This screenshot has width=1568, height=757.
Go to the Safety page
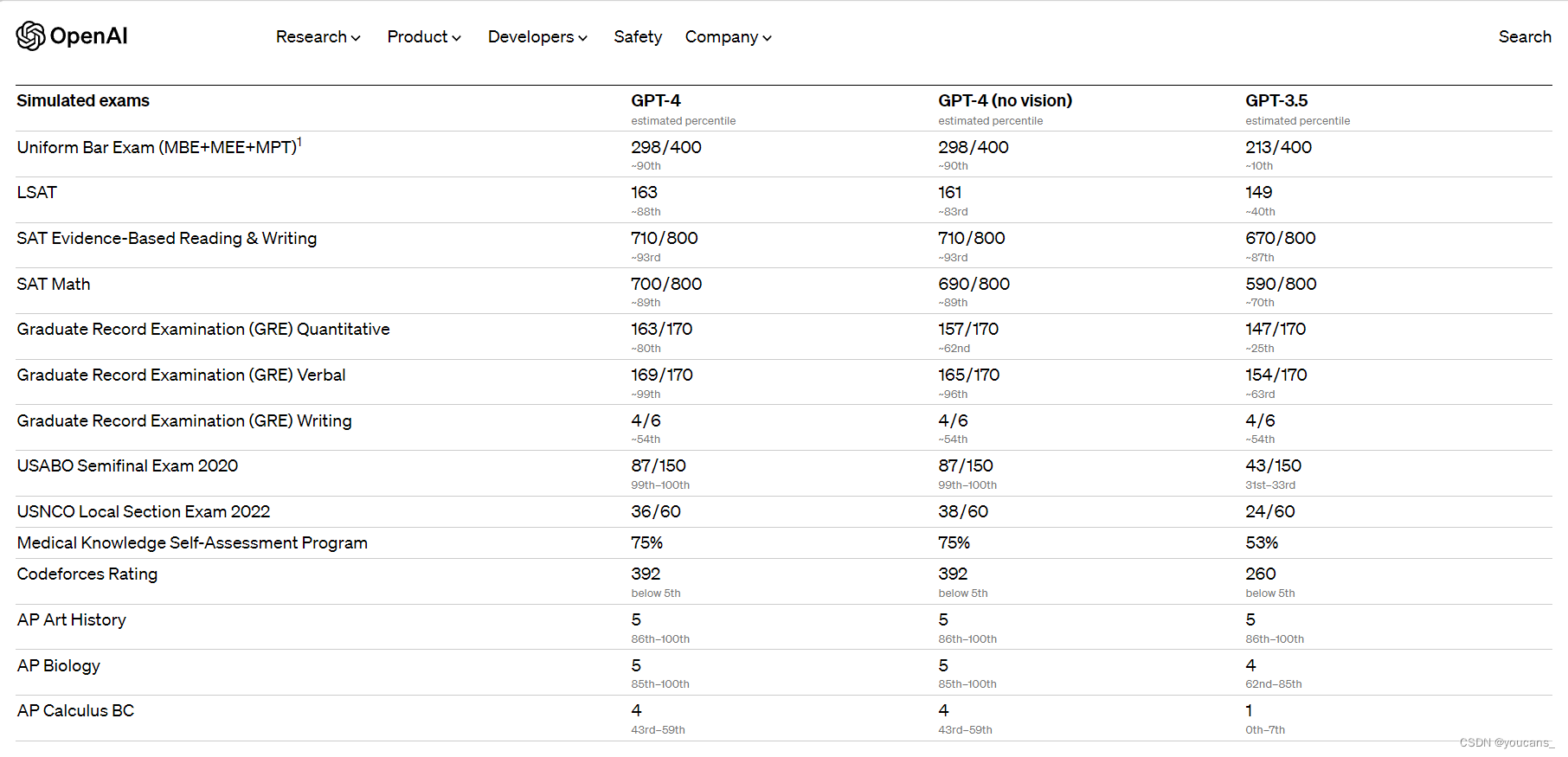pos(638,37)
